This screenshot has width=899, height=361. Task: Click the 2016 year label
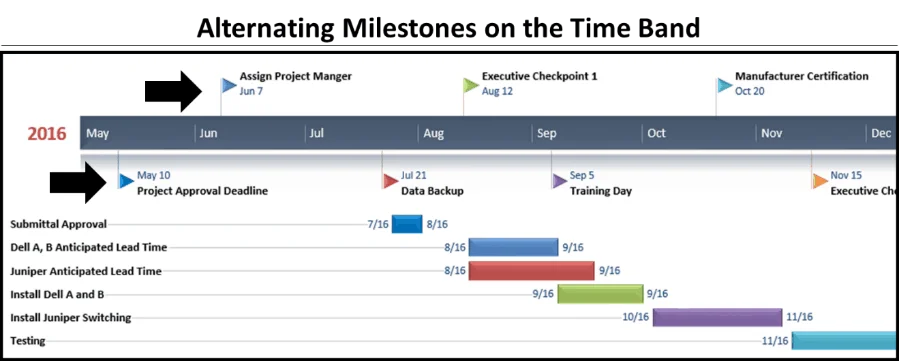(x=47, y=134)
